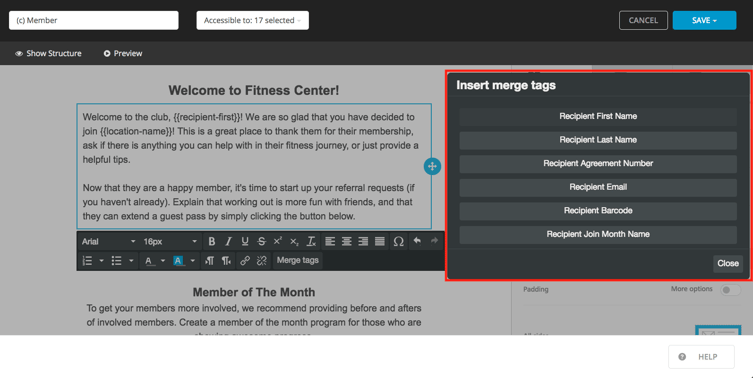The image size is (753, 378).
Task: Select the Member of The Month heading
Action: (254, 292)
